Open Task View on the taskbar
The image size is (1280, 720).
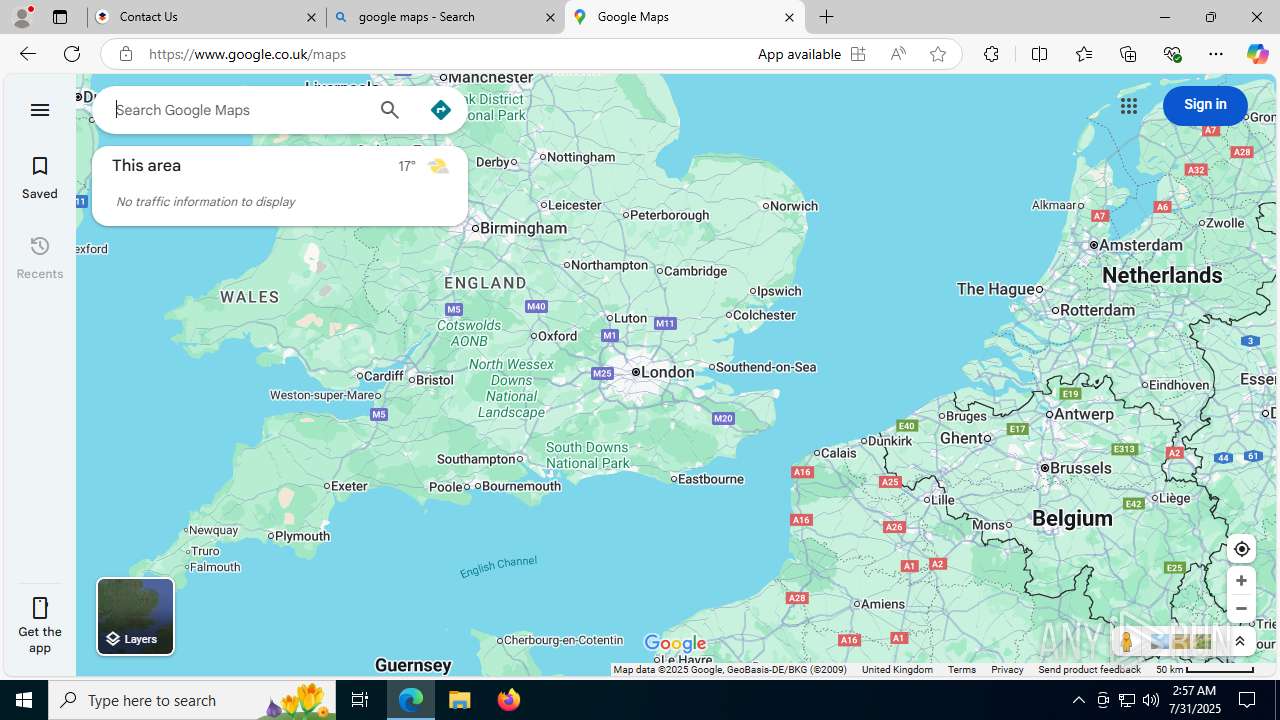360,700
